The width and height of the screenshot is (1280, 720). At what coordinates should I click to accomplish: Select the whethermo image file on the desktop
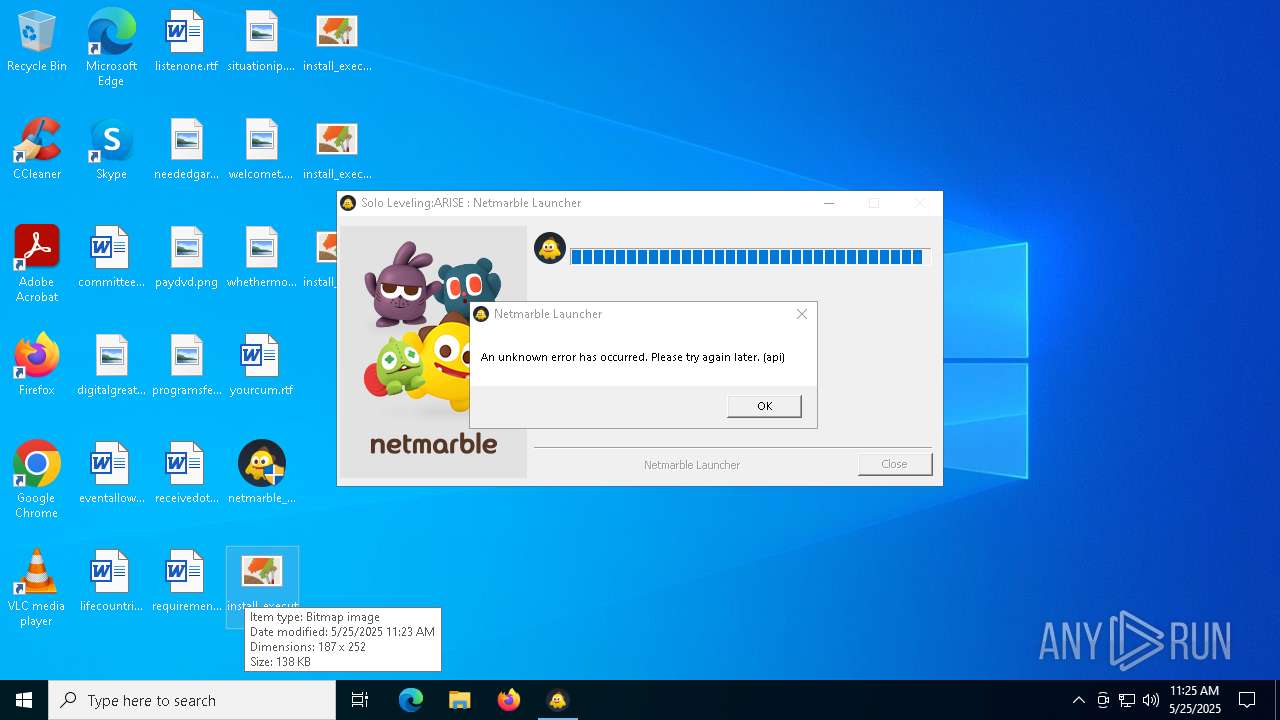pos(261,258)
